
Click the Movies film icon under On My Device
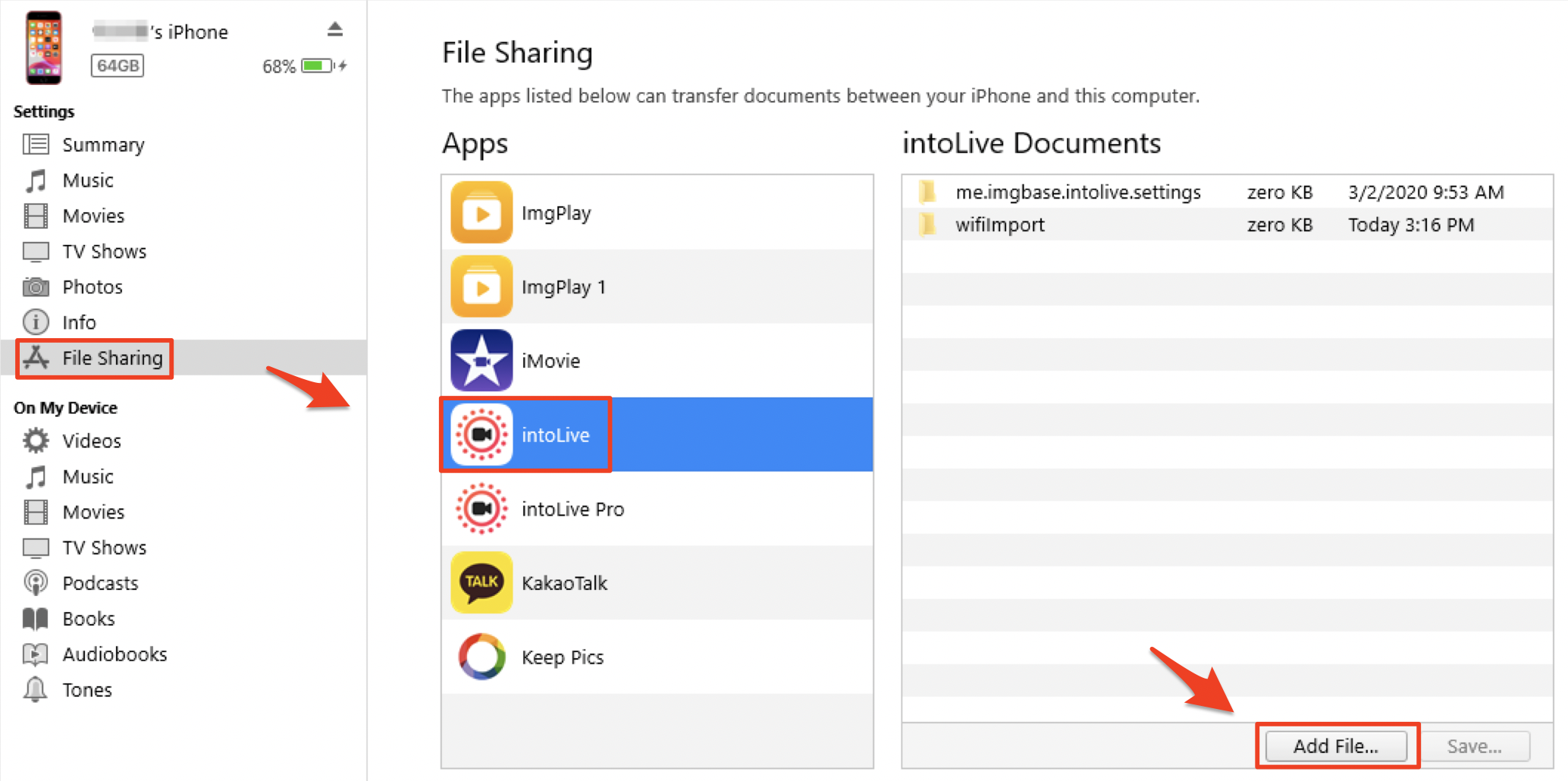tap(36, 513)
